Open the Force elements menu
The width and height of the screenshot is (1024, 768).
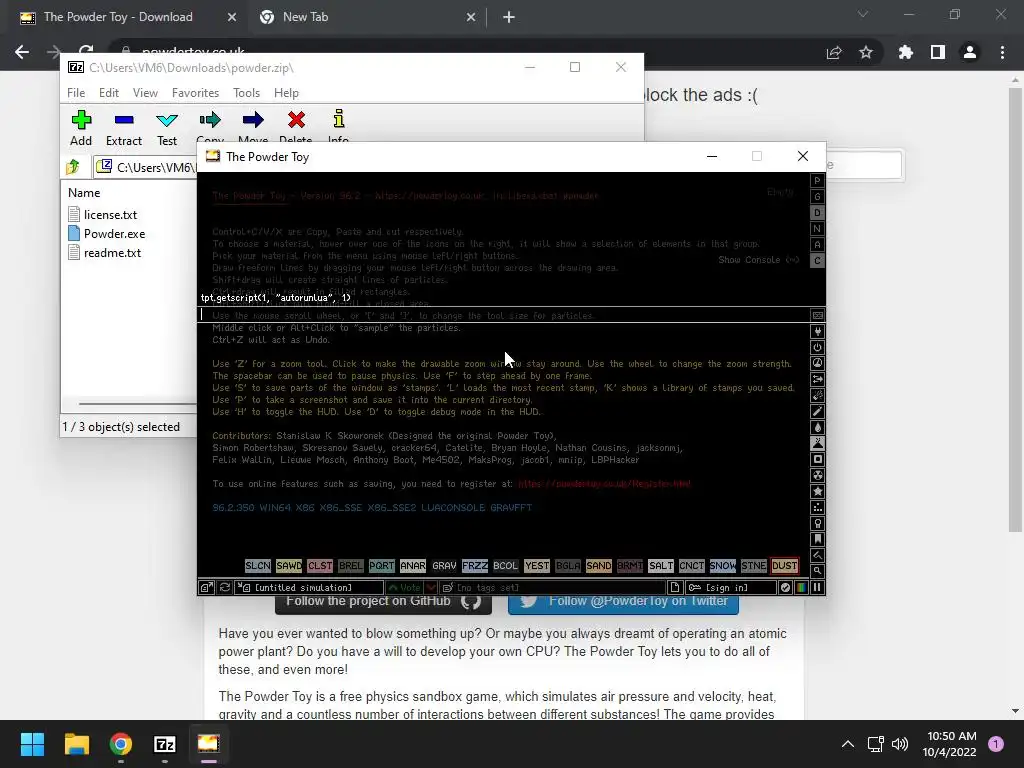[817, 379]
